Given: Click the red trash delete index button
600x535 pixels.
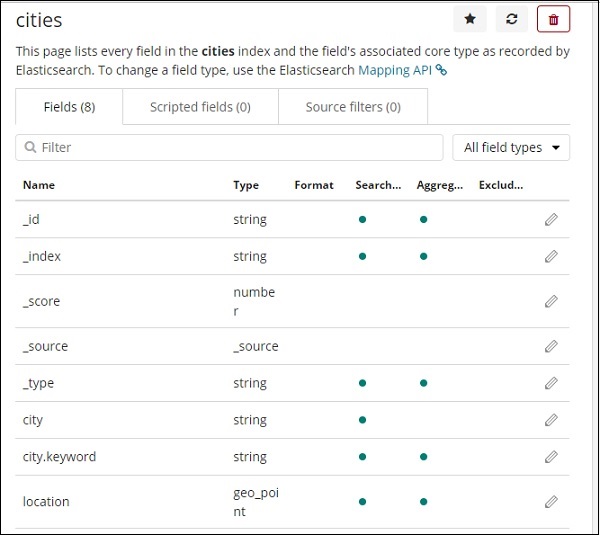Looking at the screenshot, I should click(554, 19).
